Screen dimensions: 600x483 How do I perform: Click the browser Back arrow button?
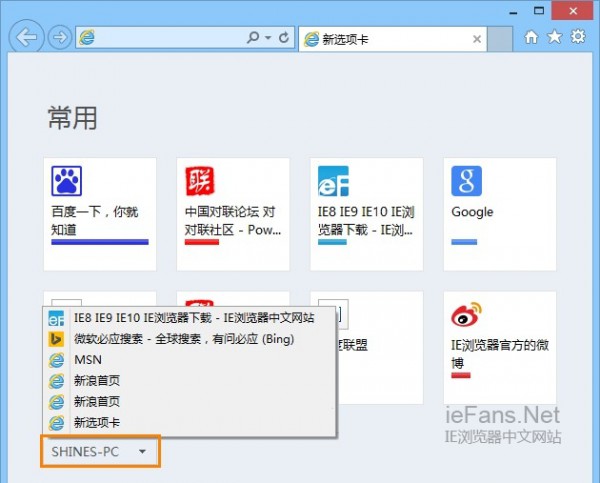point(26,37)
